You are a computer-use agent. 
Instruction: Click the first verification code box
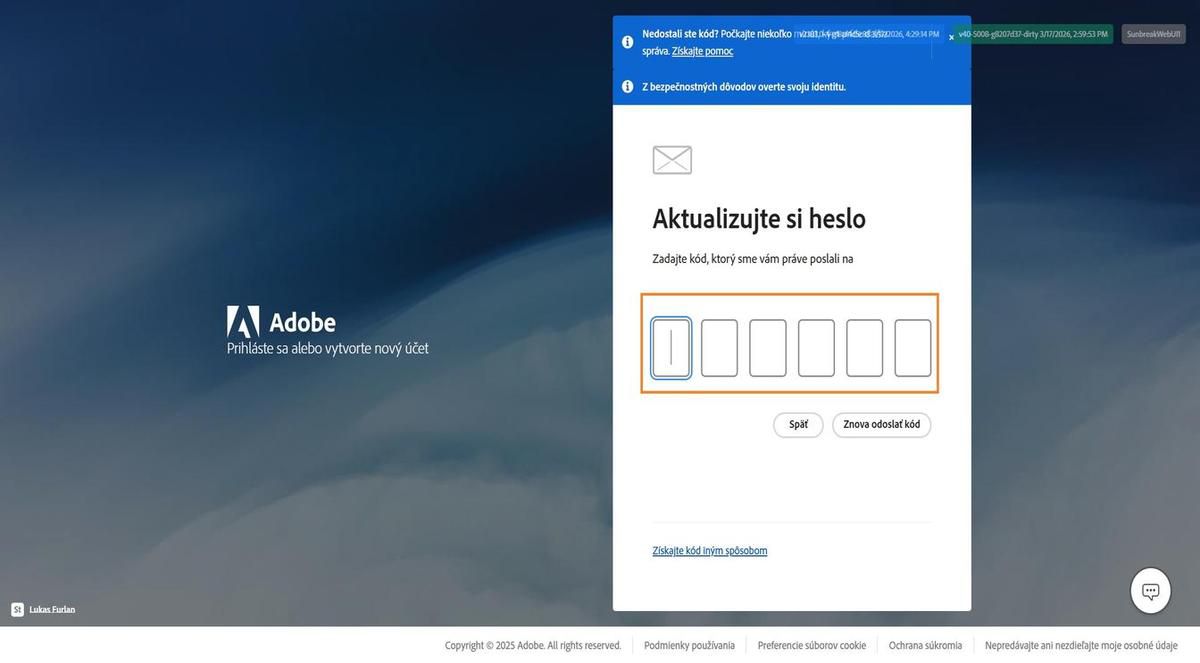[x=670, y=347]
